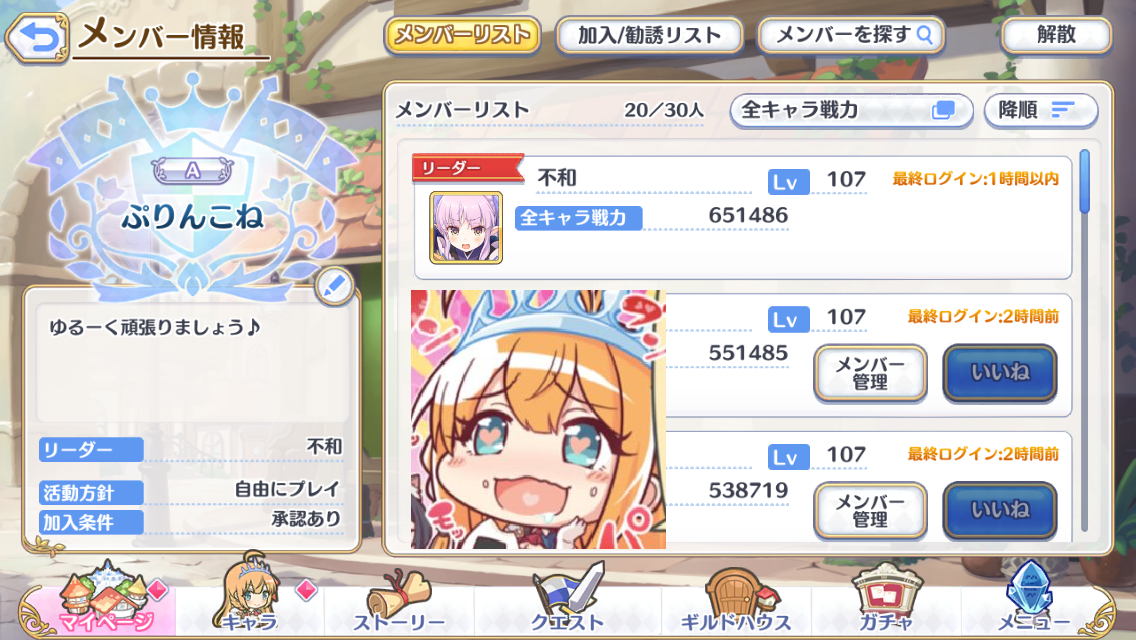Open the クエスト sword icon
Image resolution: width=1136 pixels, height=640 pixels.
click(x=567, y=600)
